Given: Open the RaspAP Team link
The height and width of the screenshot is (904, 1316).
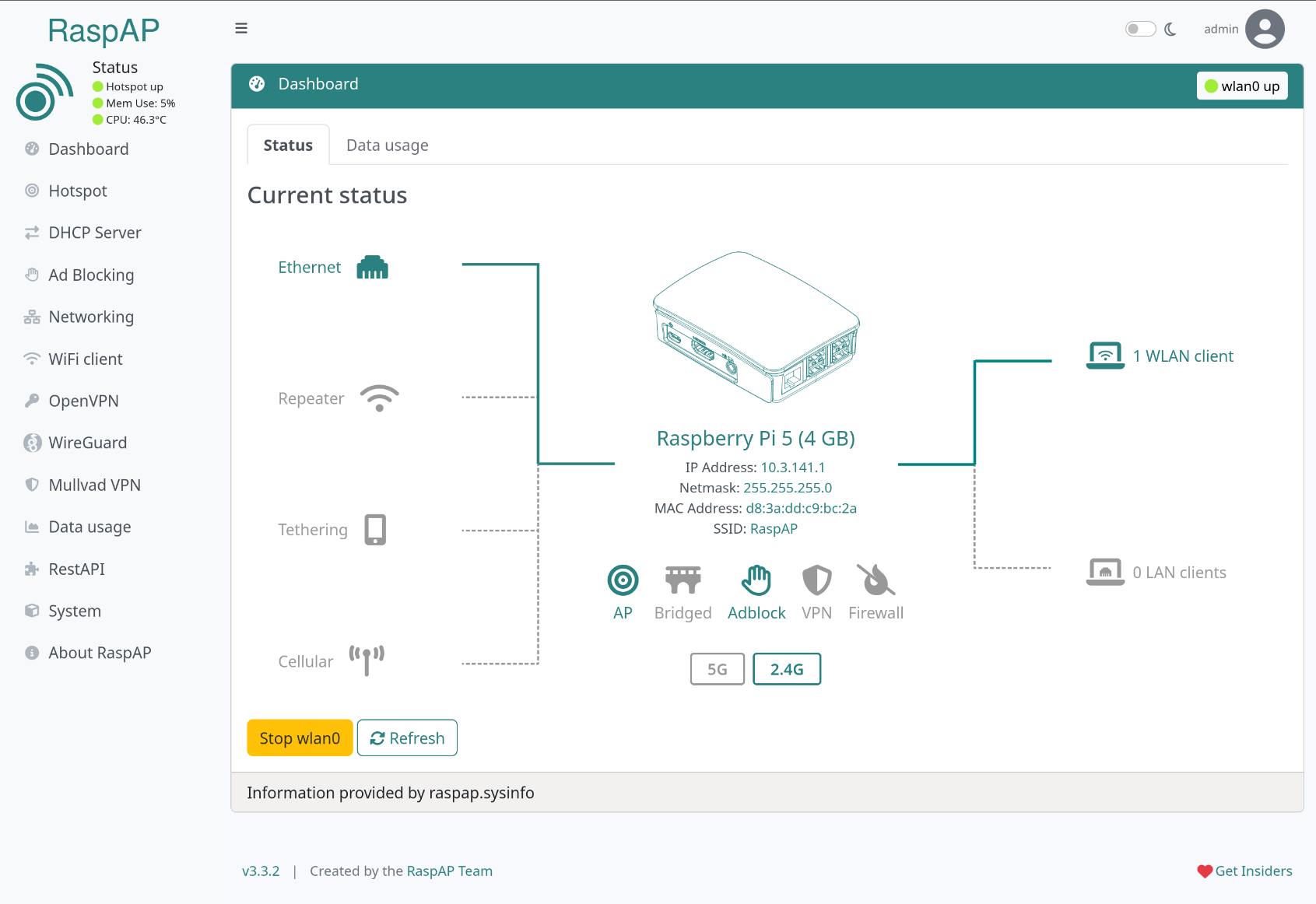Looking at the screenshot, I should click(450, 871).
